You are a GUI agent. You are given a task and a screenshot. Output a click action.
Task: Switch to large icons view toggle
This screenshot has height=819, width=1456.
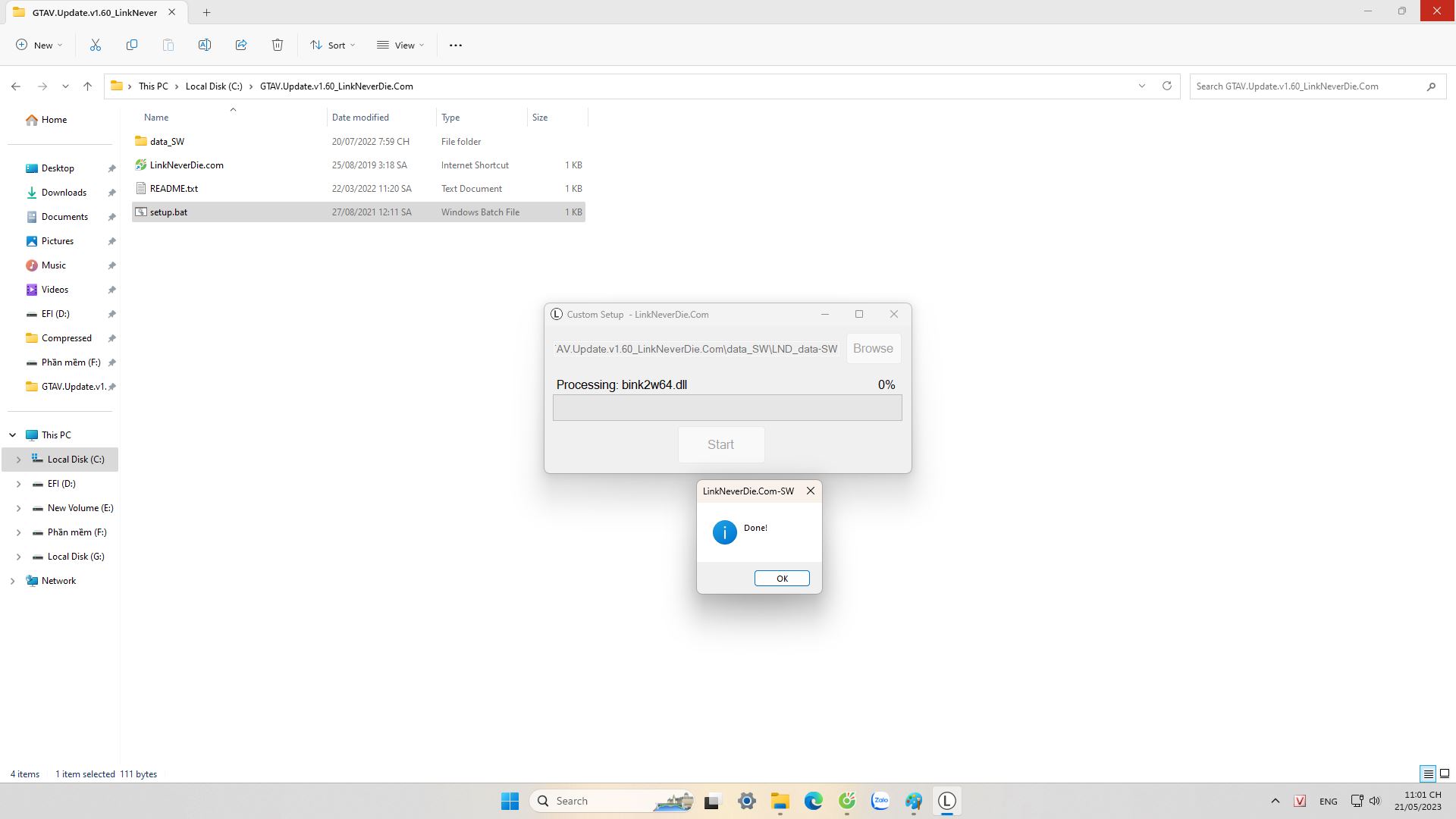(1445, 773)
